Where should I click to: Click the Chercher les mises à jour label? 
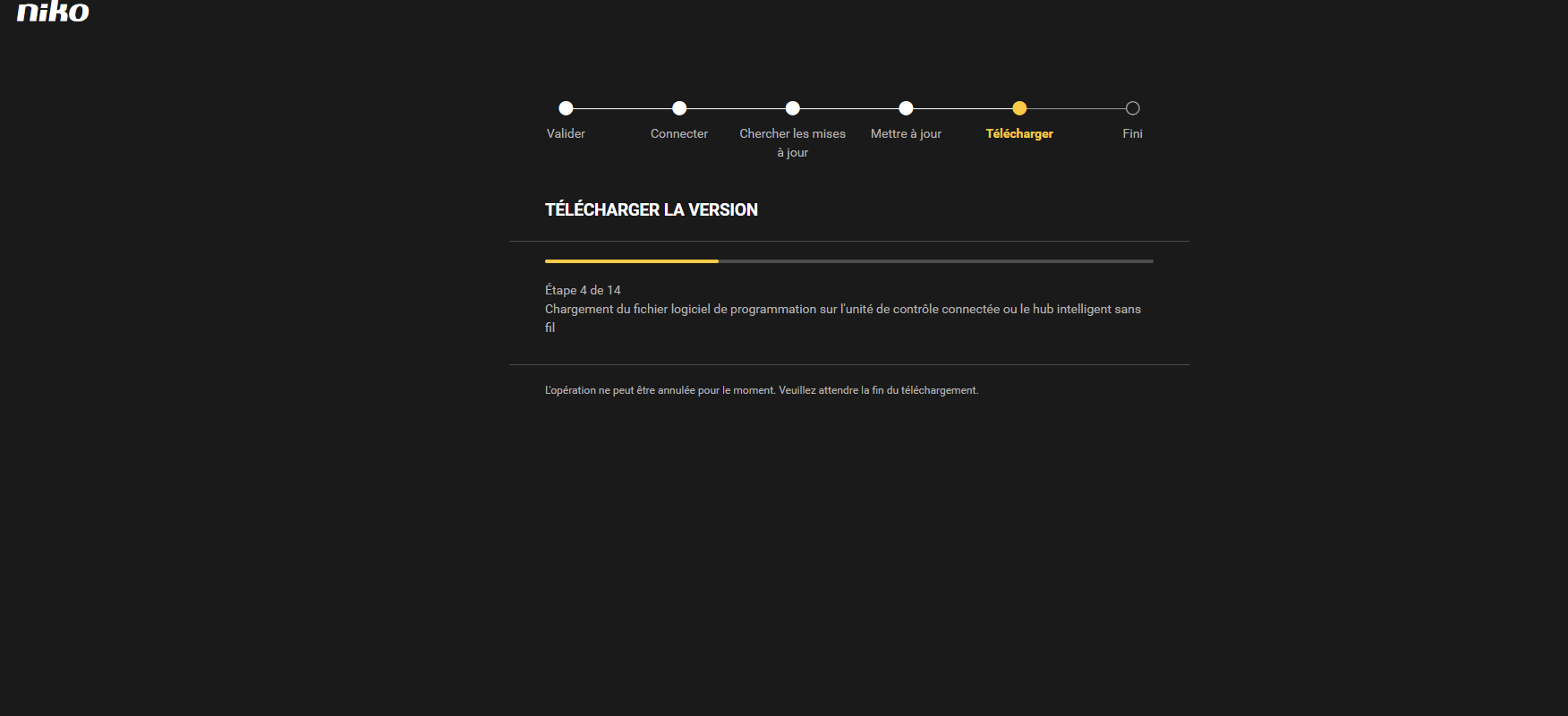[793, 142]
